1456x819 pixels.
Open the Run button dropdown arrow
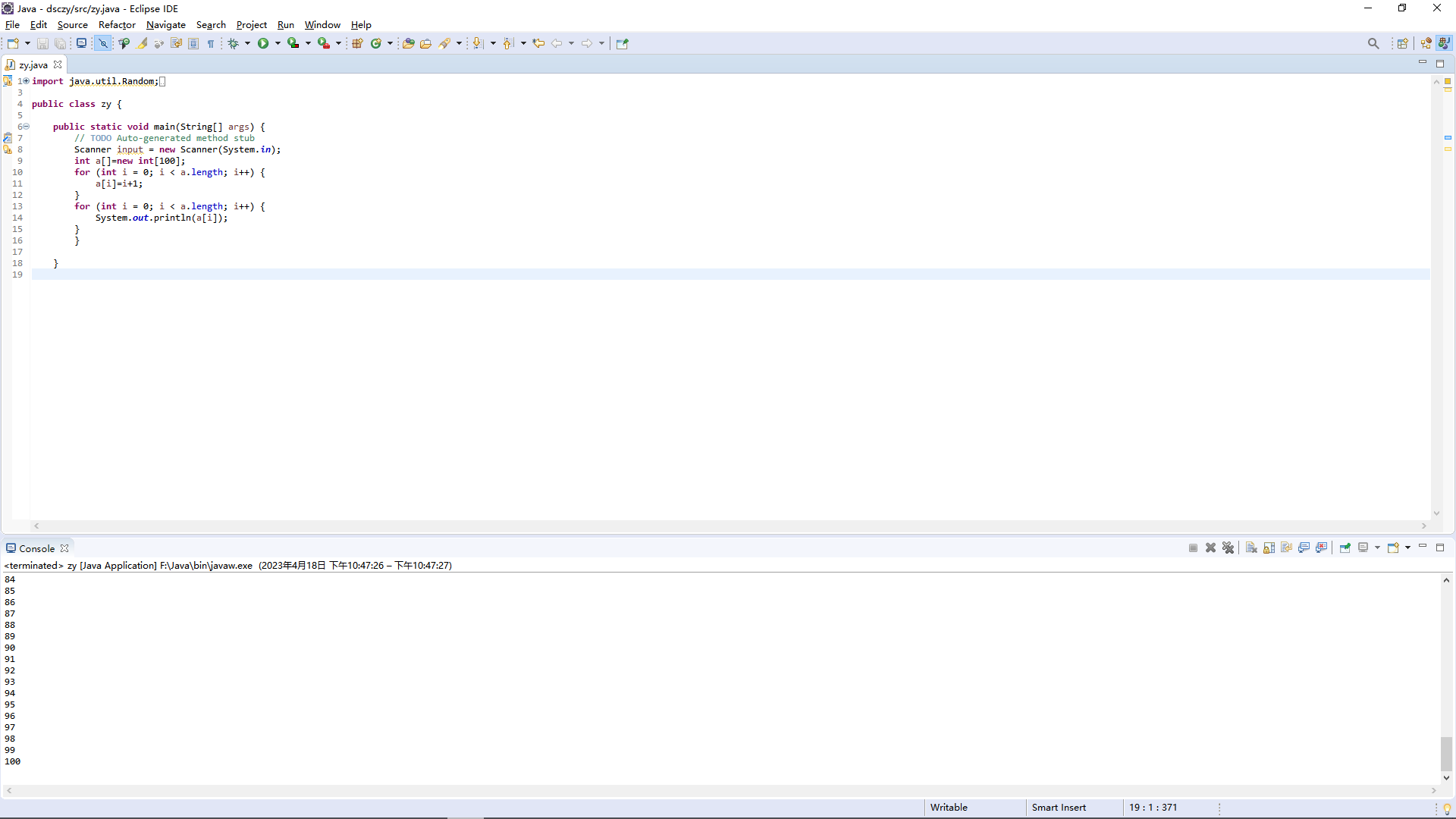[x=278, y=43]
